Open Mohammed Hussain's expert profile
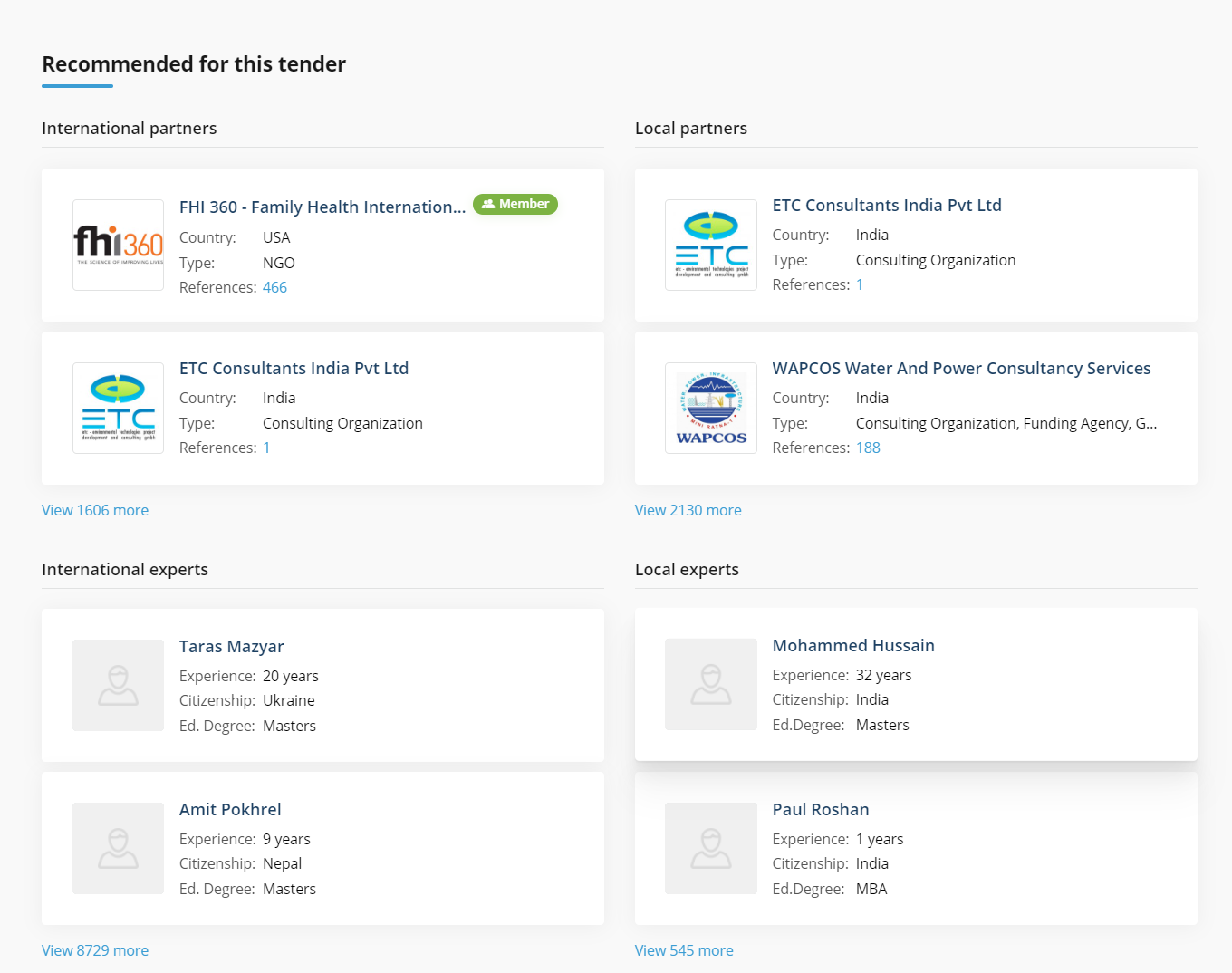 tap(853, 645)
